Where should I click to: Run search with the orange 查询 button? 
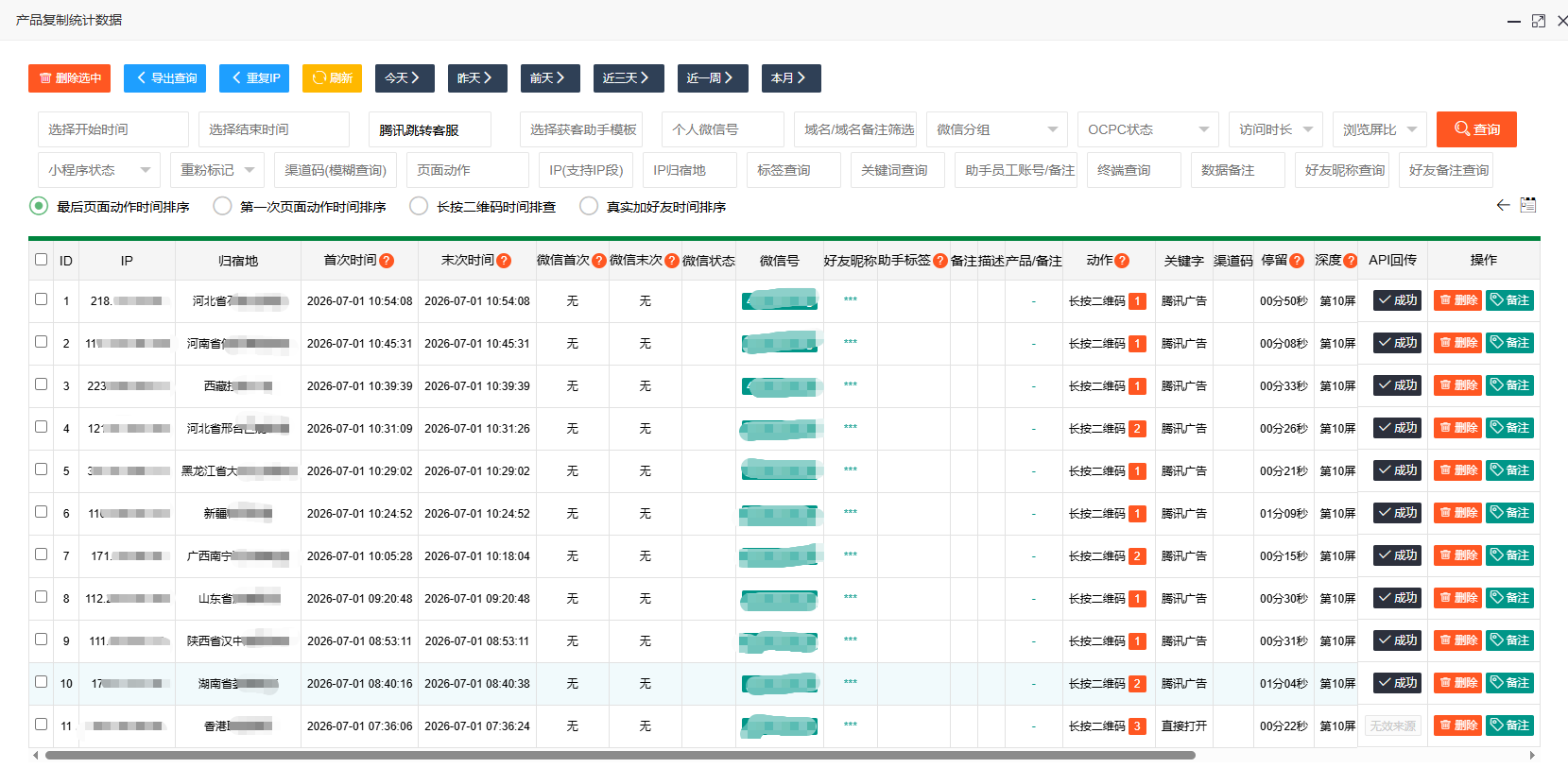[1476, 129]
